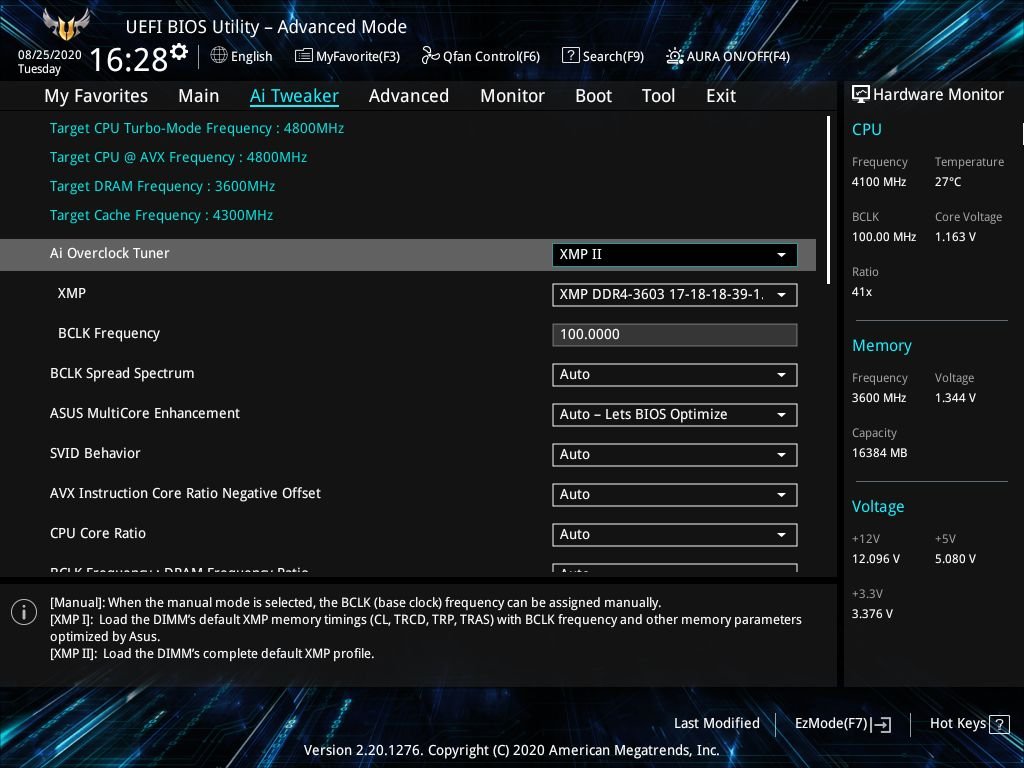
Task: Click the BCLK Frequency input field
Action: (x=675, y=334)
